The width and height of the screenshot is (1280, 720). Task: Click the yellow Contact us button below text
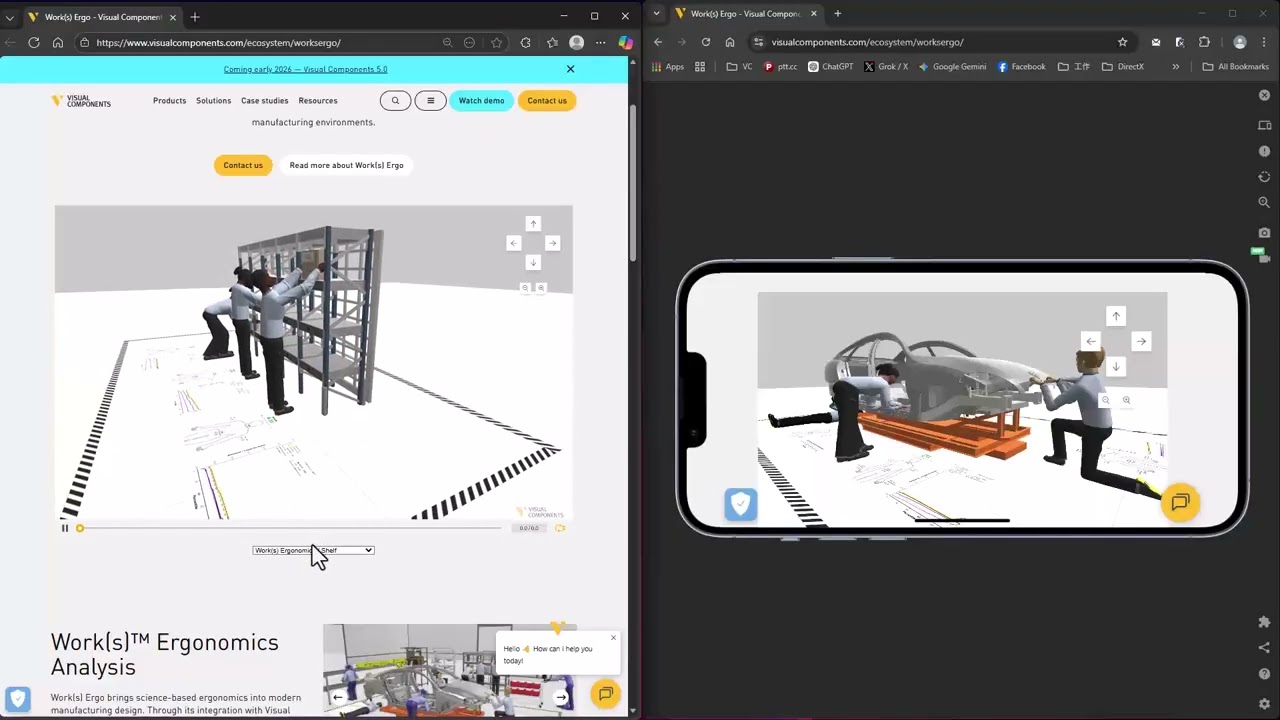pos(243,165)
